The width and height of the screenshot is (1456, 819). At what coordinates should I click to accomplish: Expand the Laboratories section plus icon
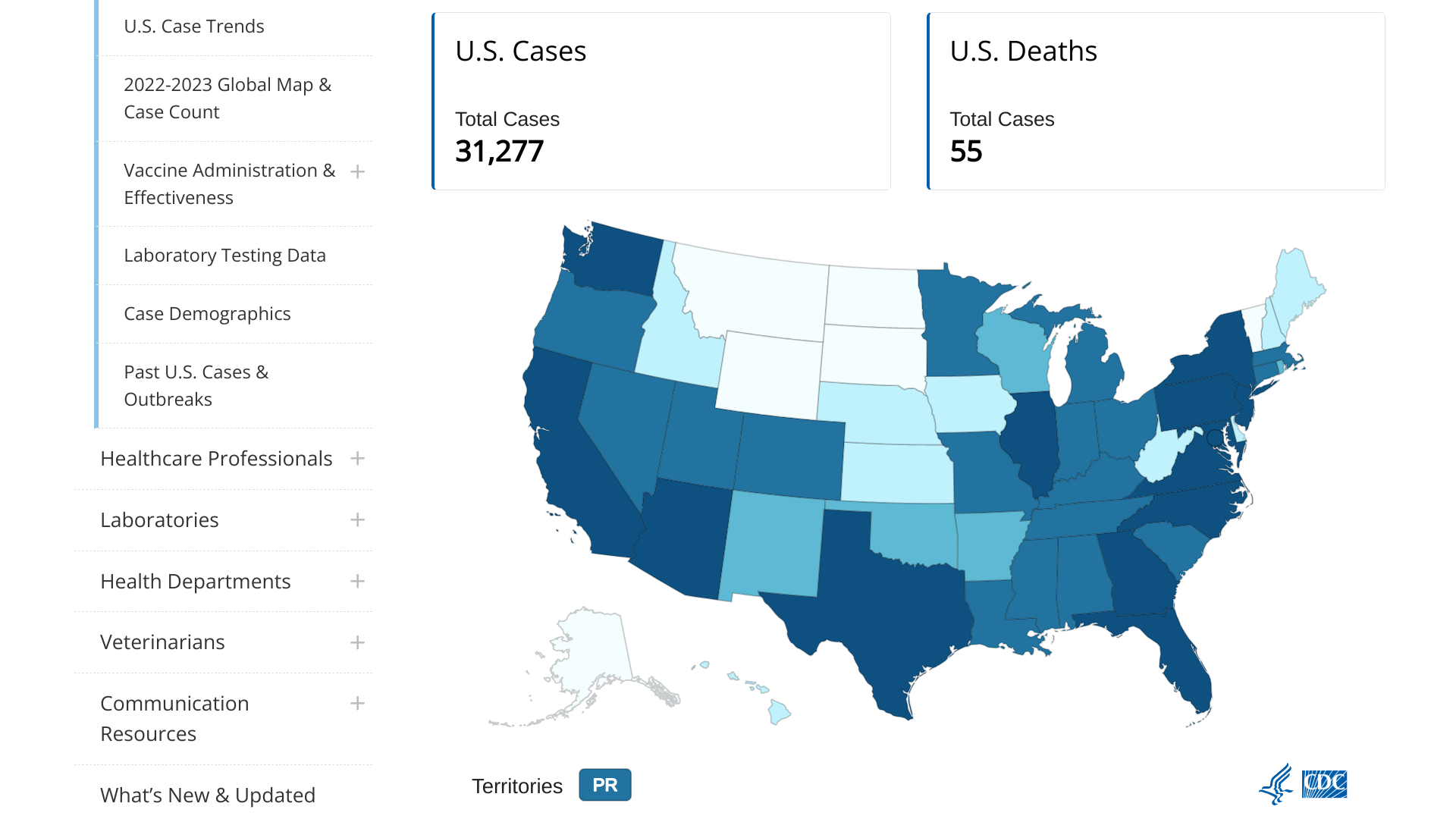pyautogui.click(x=357, y=520)
